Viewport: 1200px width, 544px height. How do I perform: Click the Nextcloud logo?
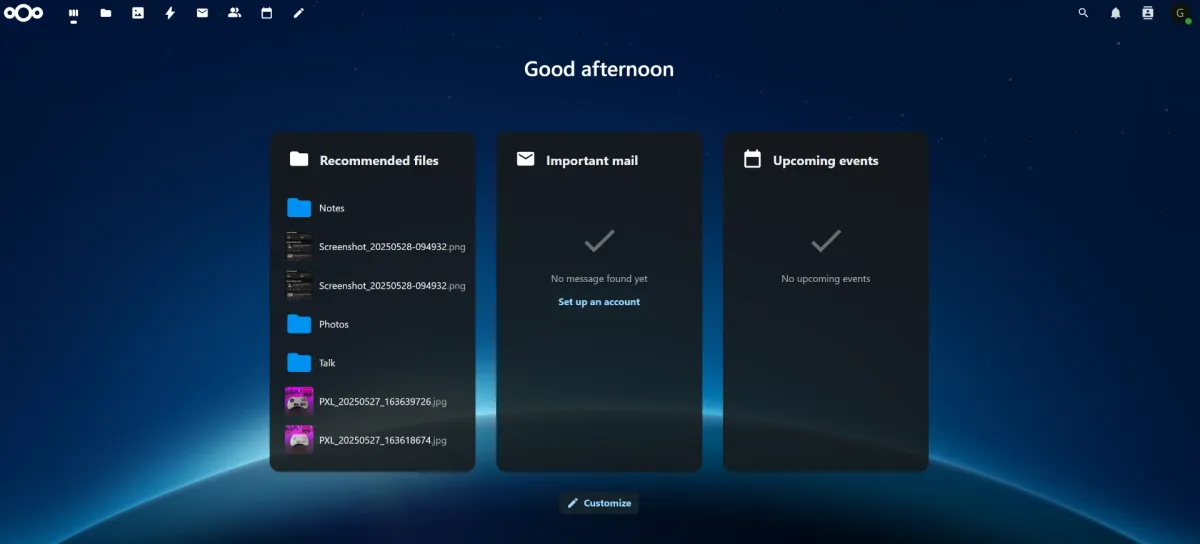[23, 13]
